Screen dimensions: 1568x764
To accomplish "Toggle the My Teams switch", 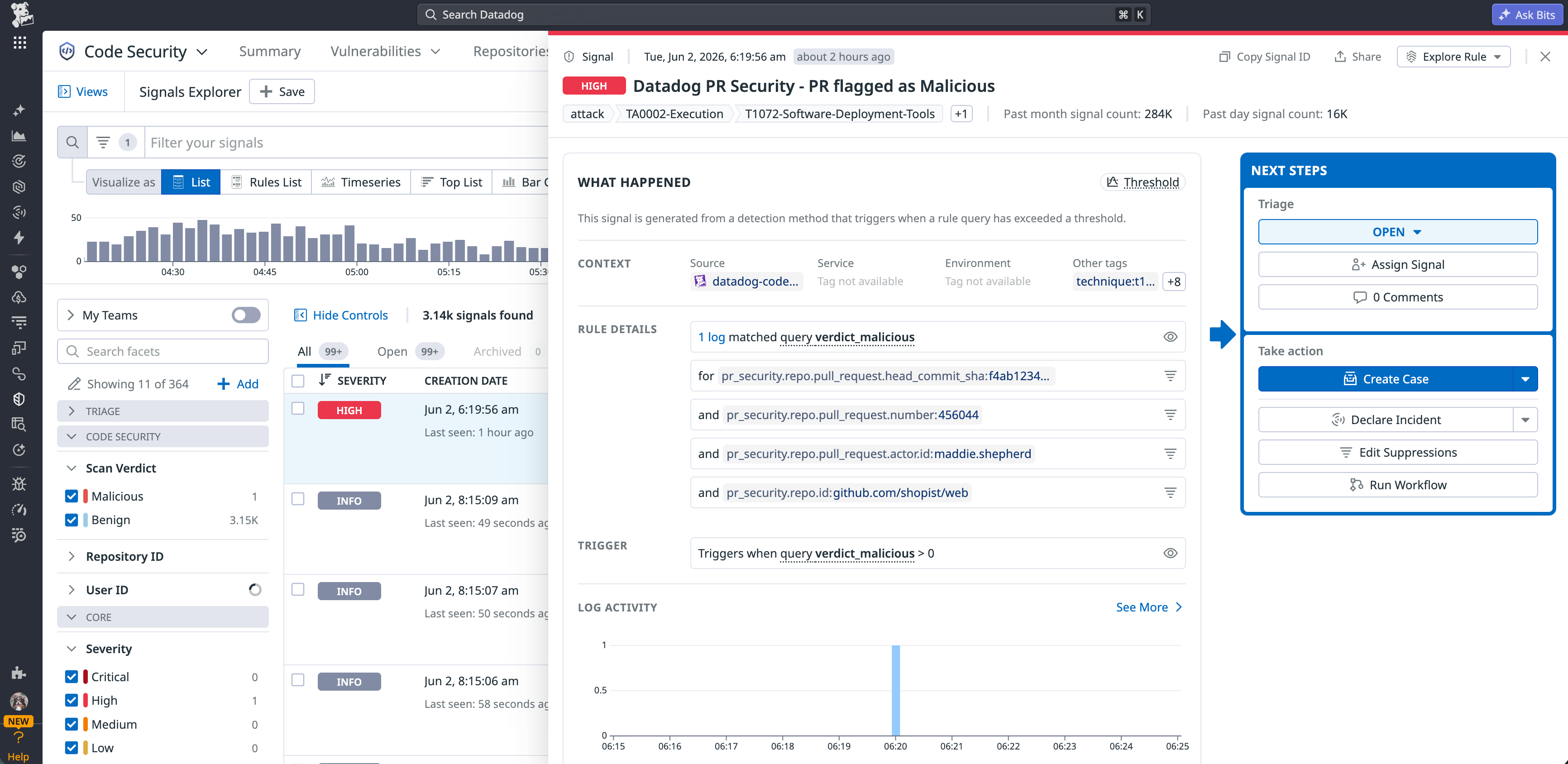I will pos(246,315).
